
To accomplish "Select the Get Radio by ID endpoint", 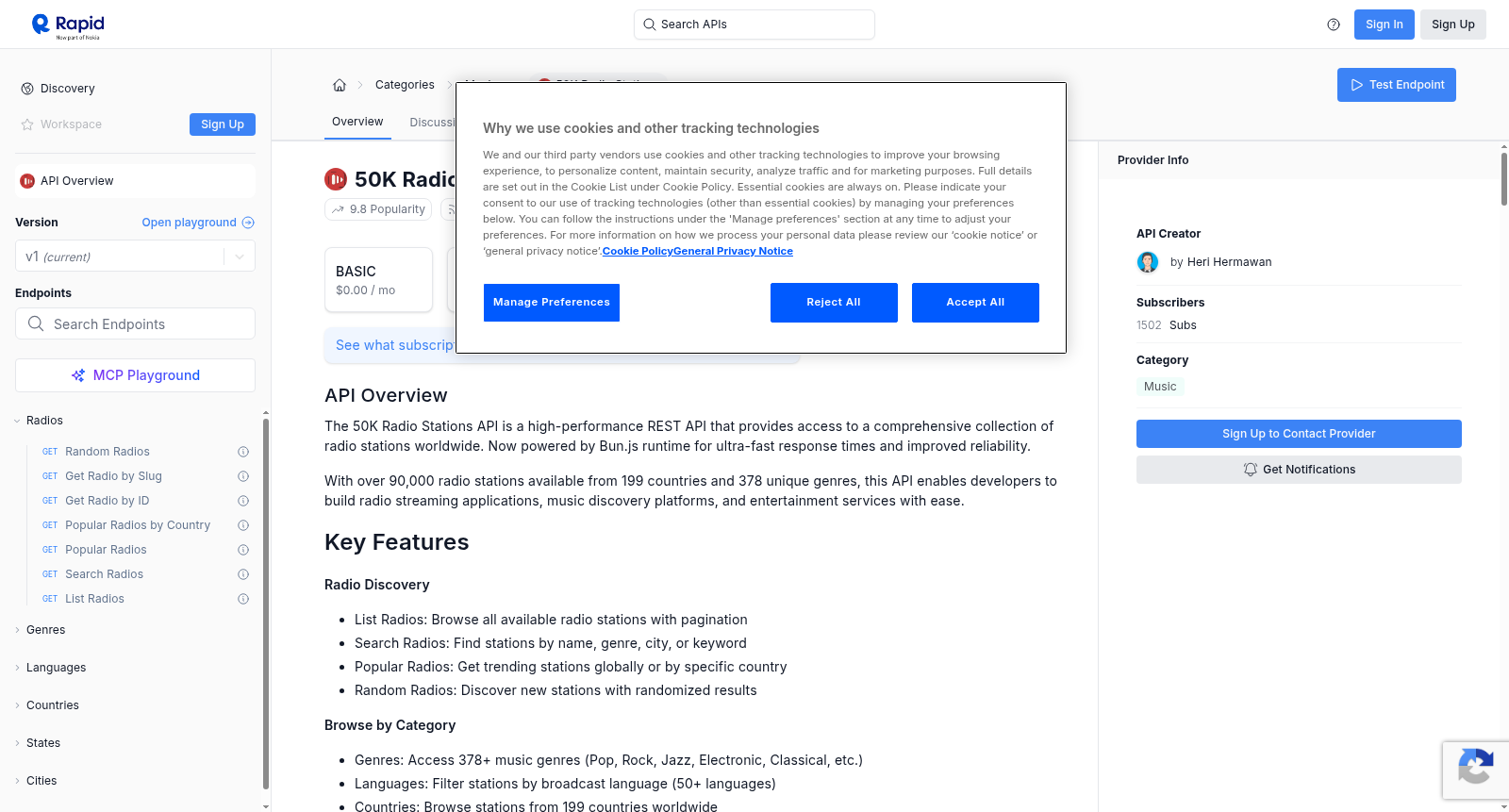I will pos(108,501).
